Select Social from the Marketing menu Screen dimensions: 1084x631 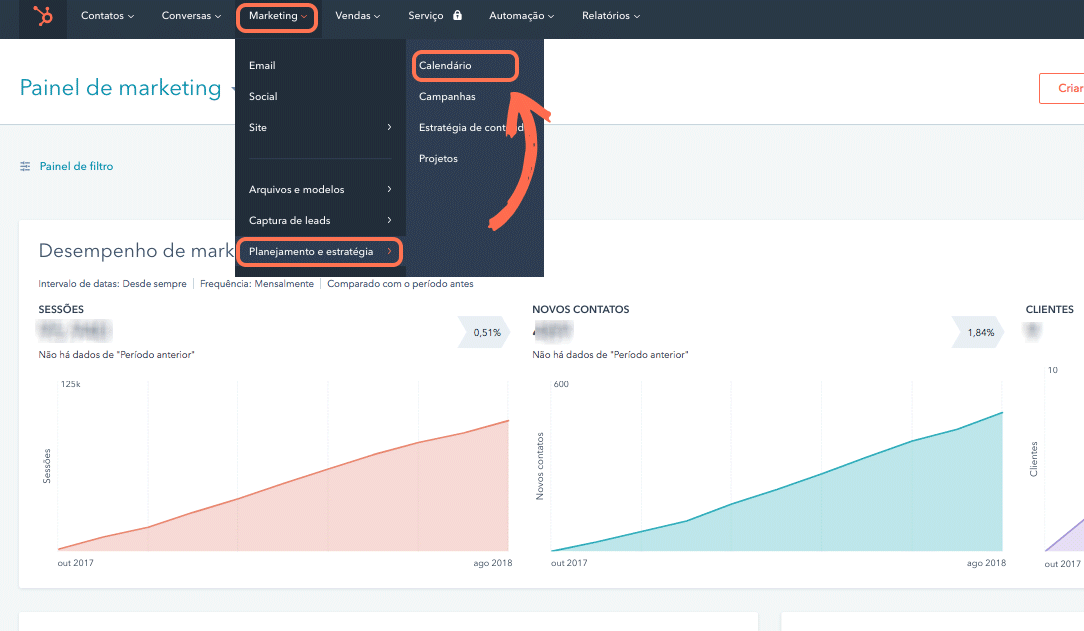[263, 96]
